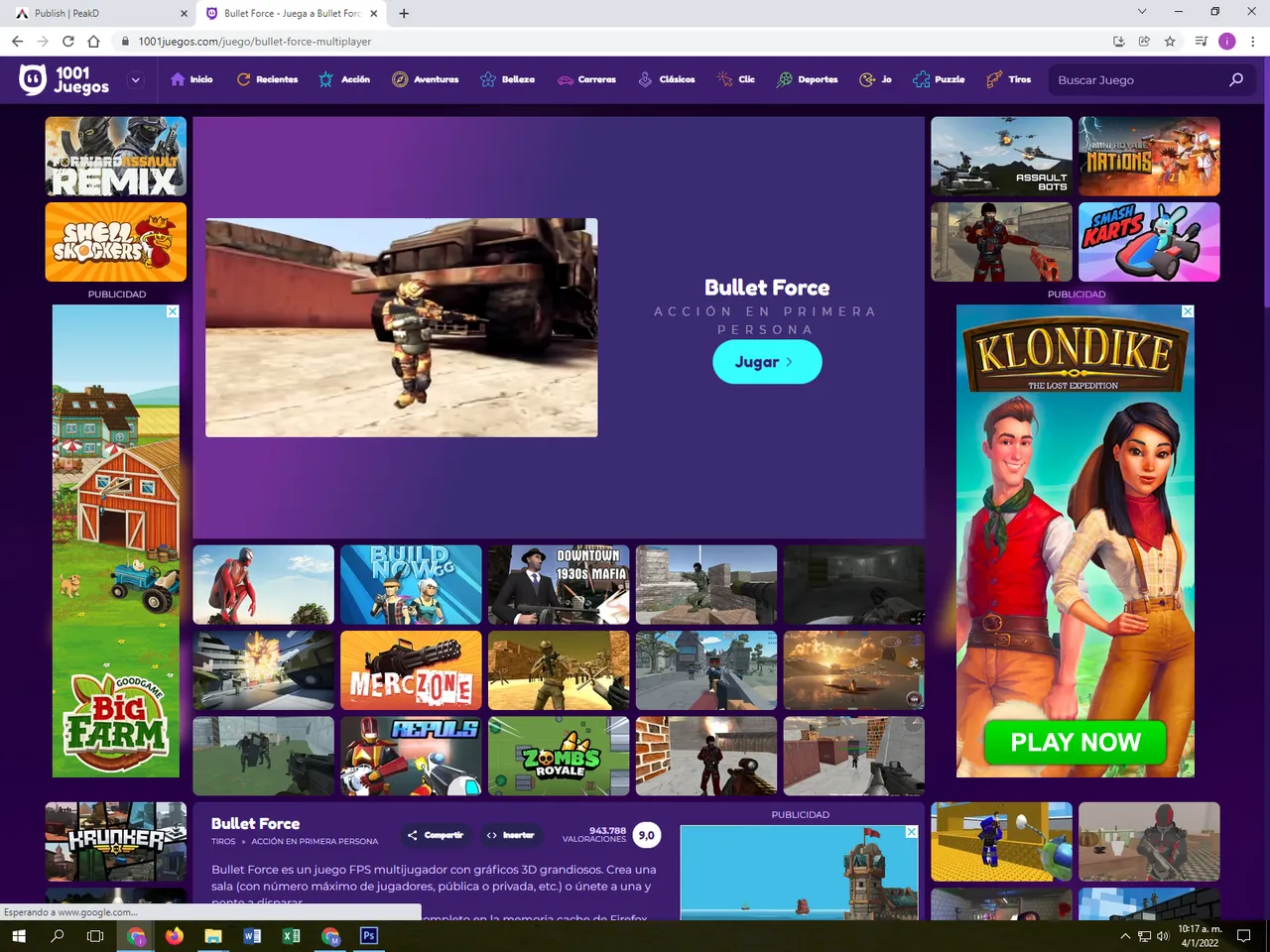1270x952 pixels.
Task: Play the Bullet Force preview video
Action: click(x=402, y=327)
